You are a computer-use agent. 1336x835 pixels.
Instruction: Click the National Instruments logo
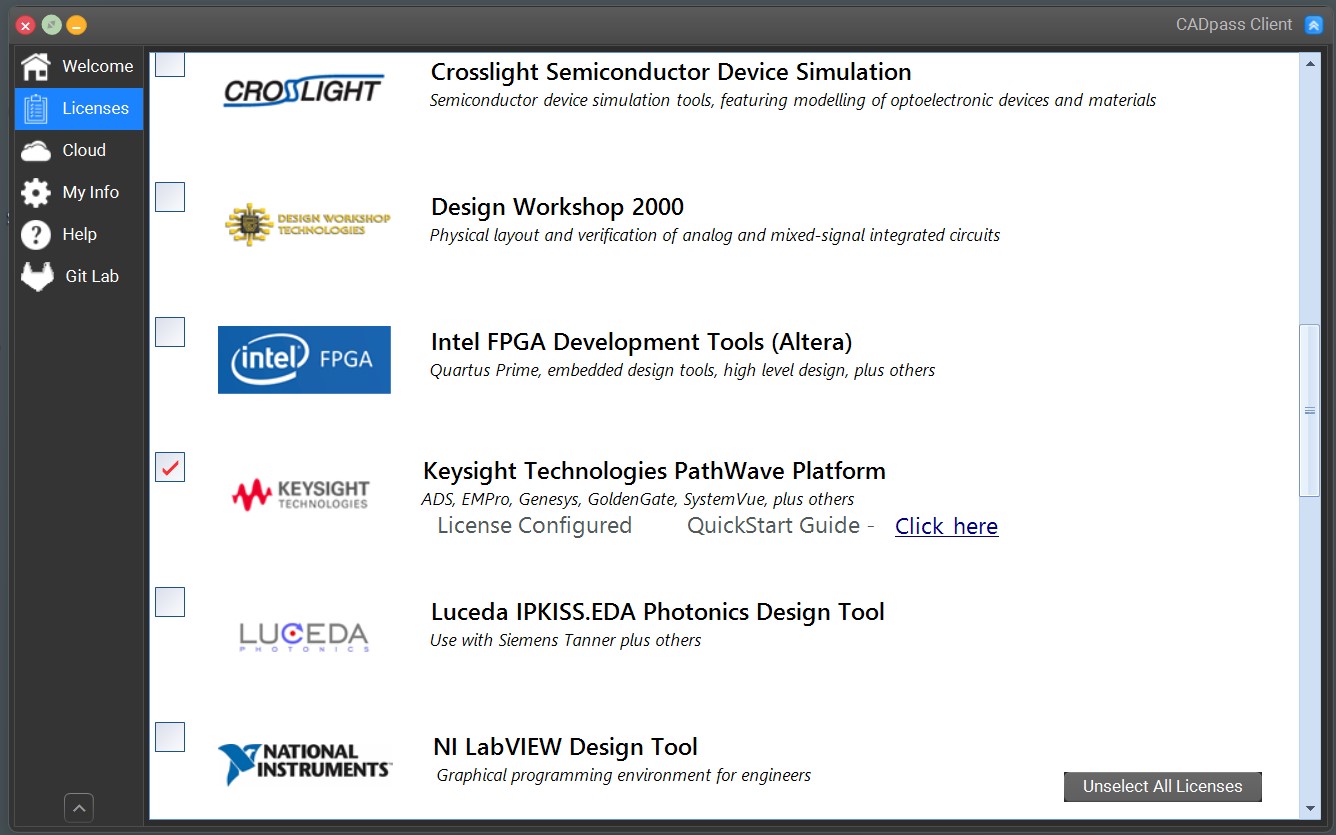tap(304, 763)
